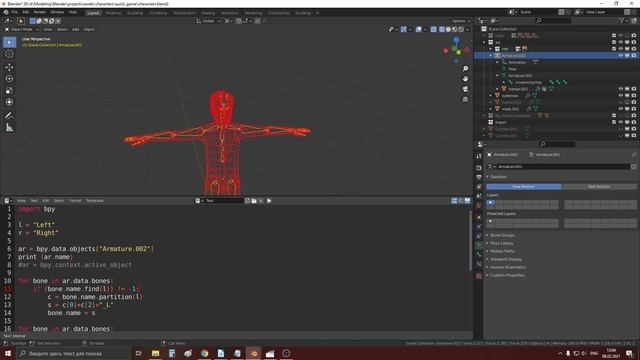Expand the Custom Properties panel
This screenshot has width=640, height=360.
coord(507,276)
